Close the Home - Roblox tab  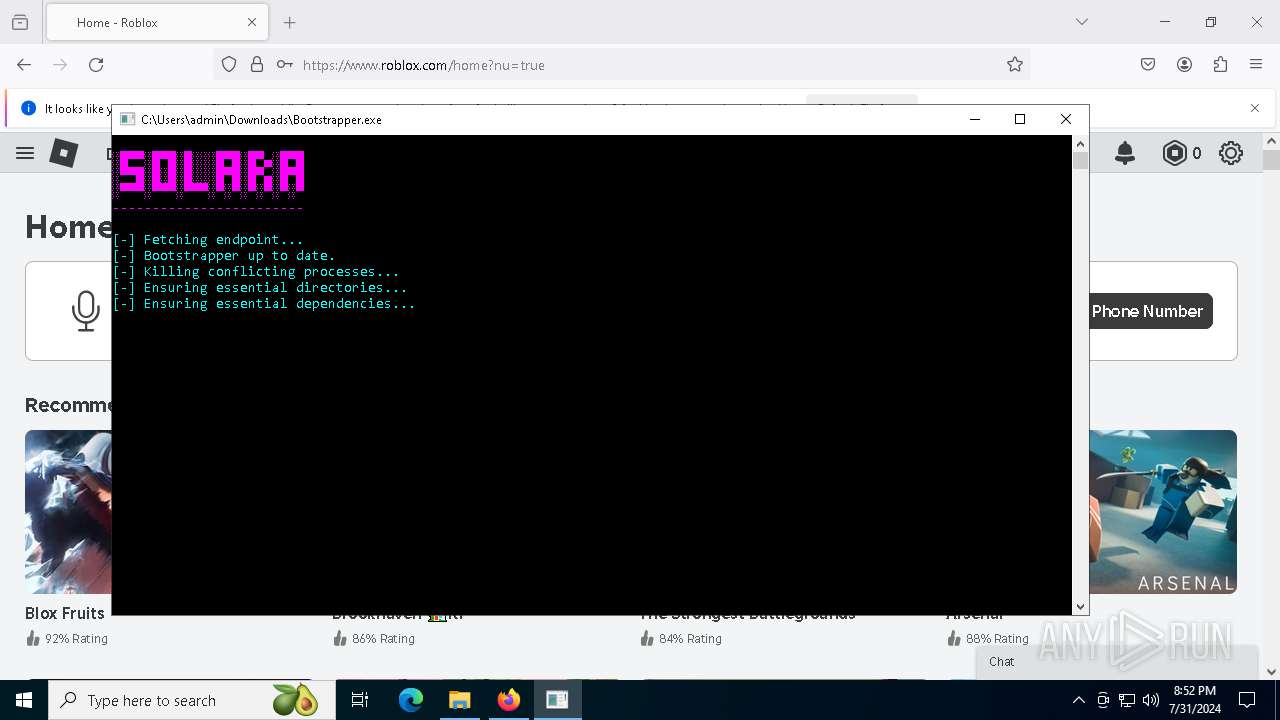[x=252, y=22]
